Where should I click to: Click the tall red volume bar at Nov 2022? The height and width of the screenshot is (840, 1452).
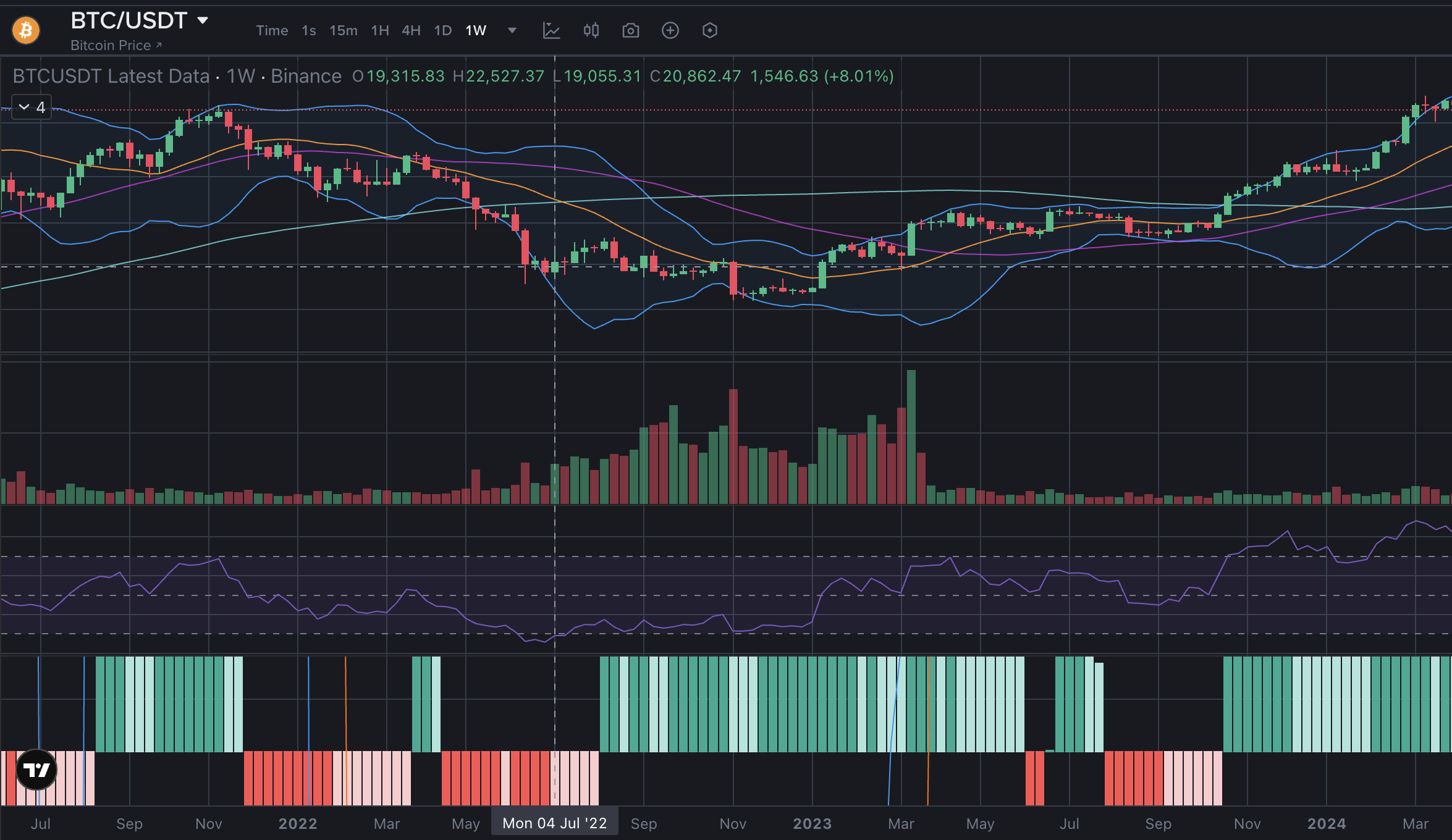[x=733, y=447]
